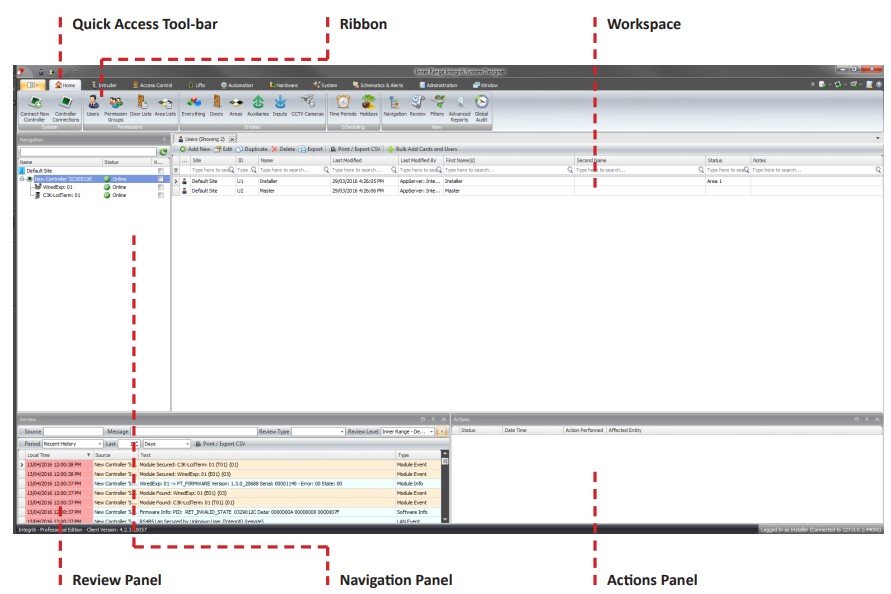Click the Advanced Reports icon

(459, 105)
